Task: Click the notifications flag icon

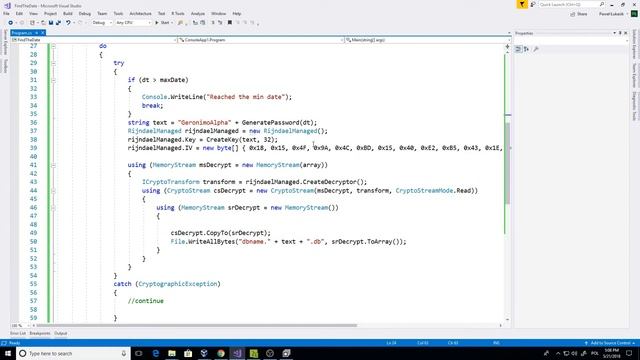Action: coord(522,4)
